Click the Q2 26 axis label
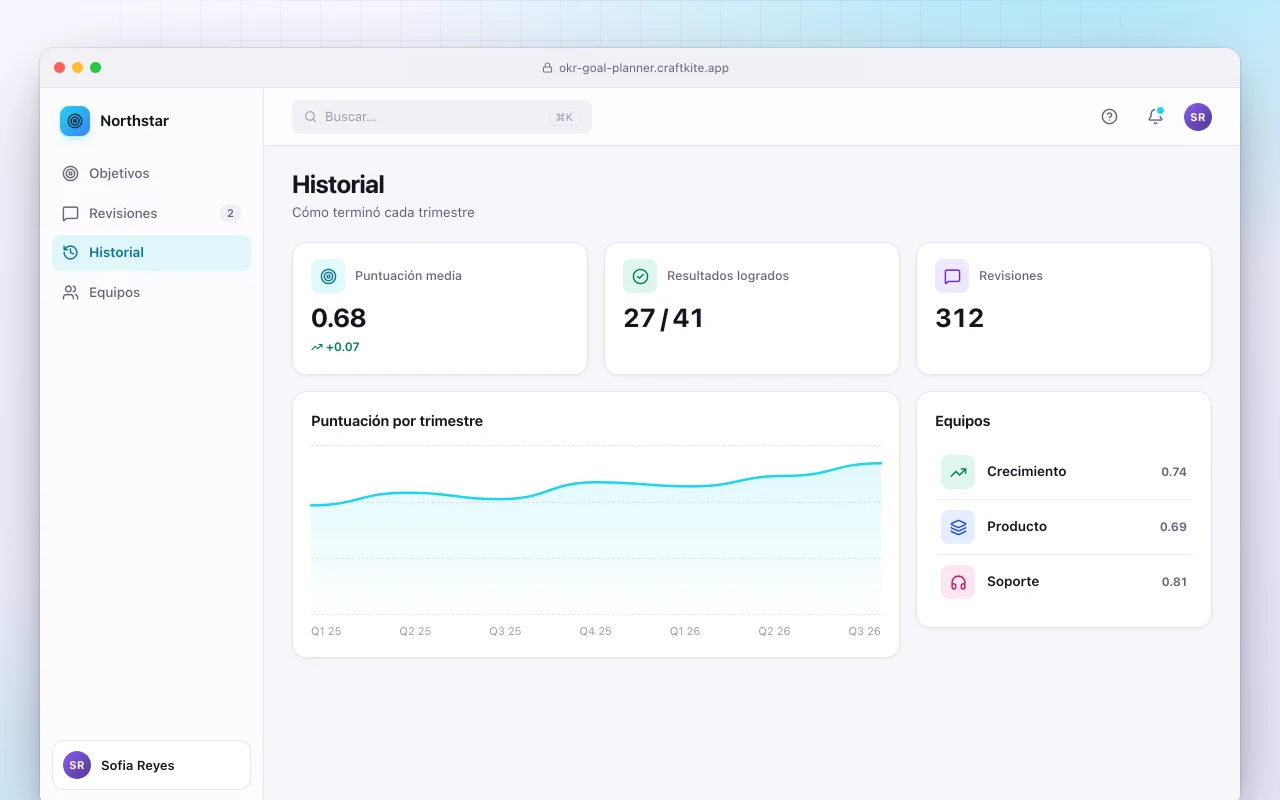The width and height of the screenshot is (1280, 800). tap(774, 632)
